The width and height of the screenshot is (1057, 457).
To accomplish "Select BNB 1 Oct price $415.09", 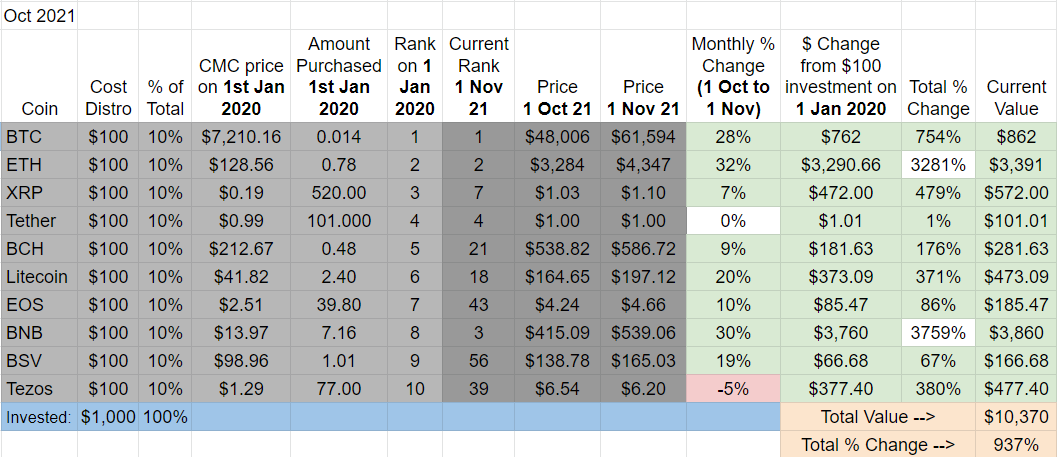I will pyautogui.click(x=557, y=333).
